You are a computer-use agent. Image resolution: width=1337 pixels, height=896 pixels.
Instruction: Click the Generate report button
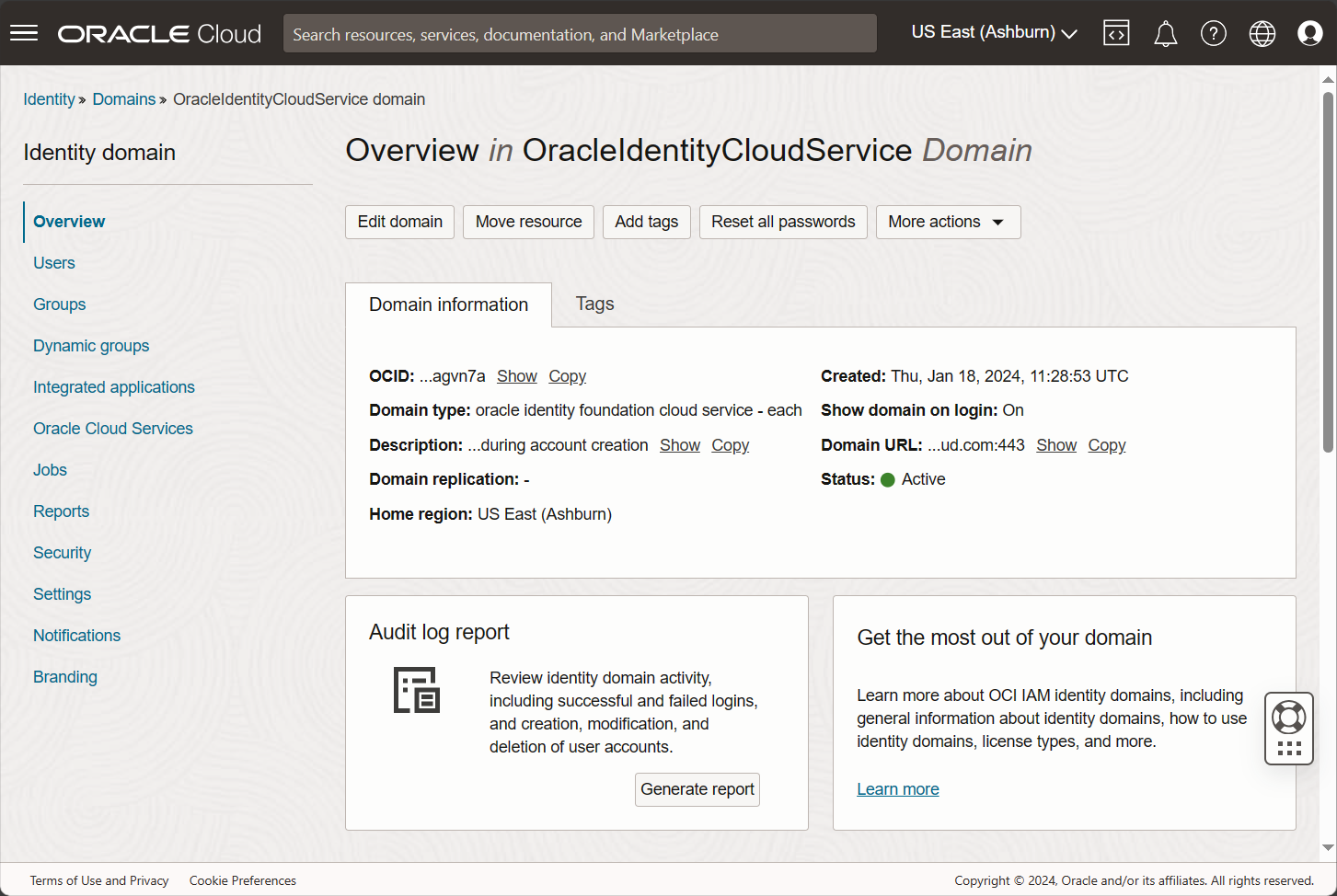point(697,789)
